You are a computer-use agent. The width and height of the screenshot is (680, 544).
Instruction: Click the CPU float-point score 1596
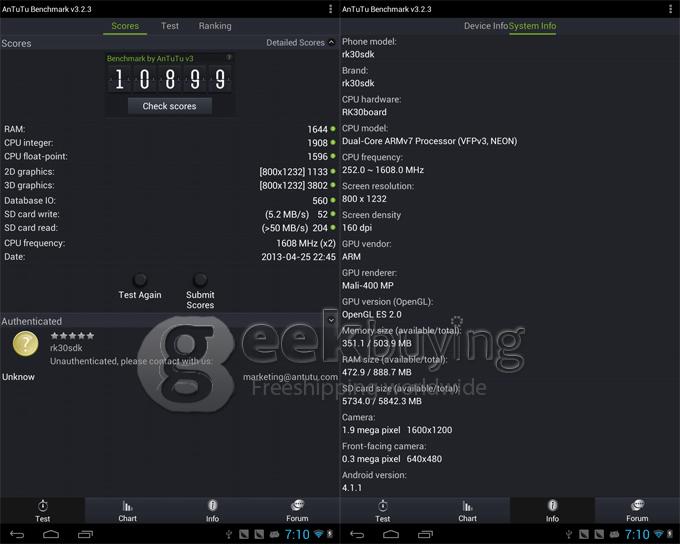tap(317, 156)
